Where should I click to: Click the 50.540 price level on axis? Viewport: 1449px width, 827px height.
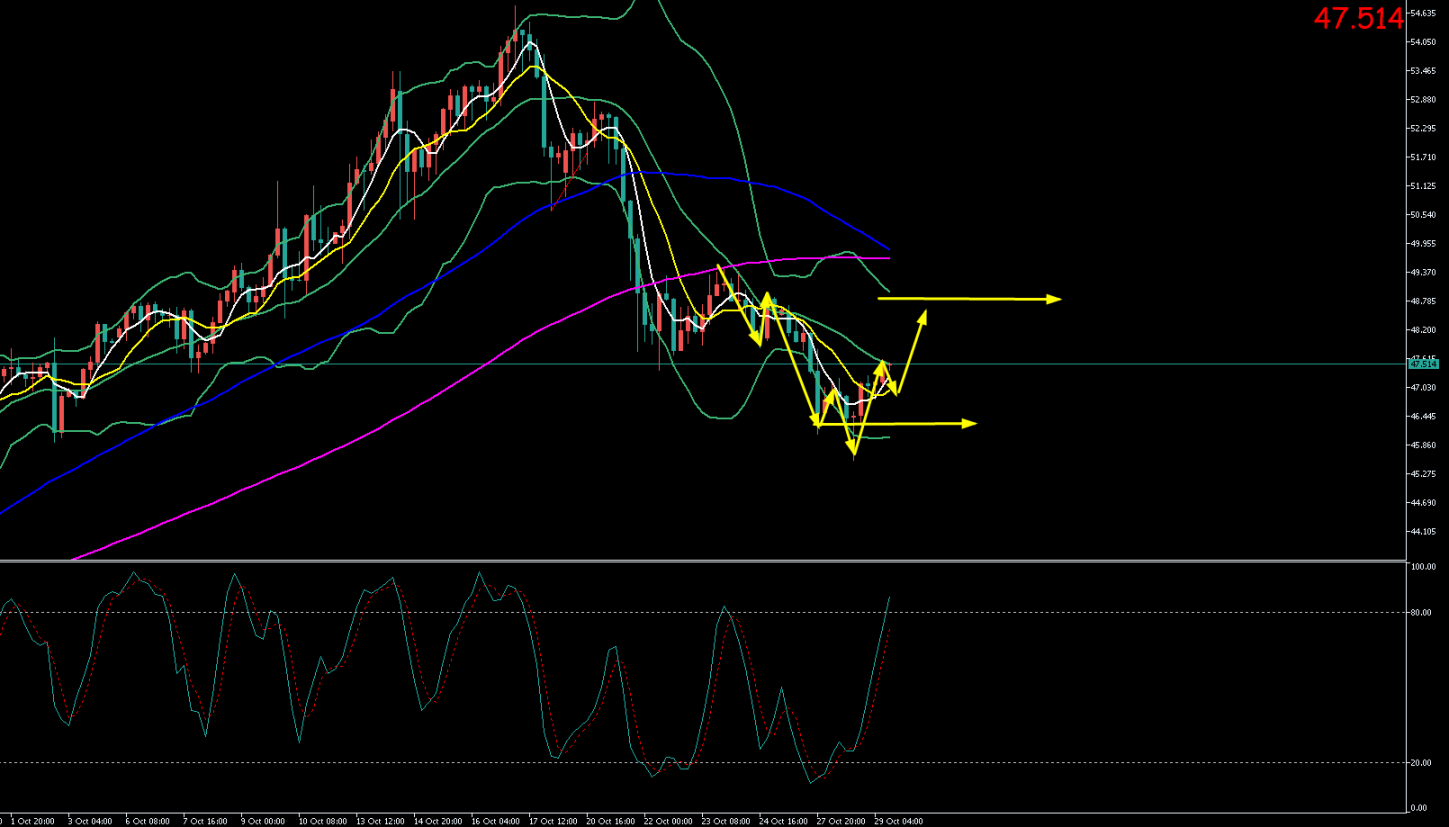tap(1422, 215)
